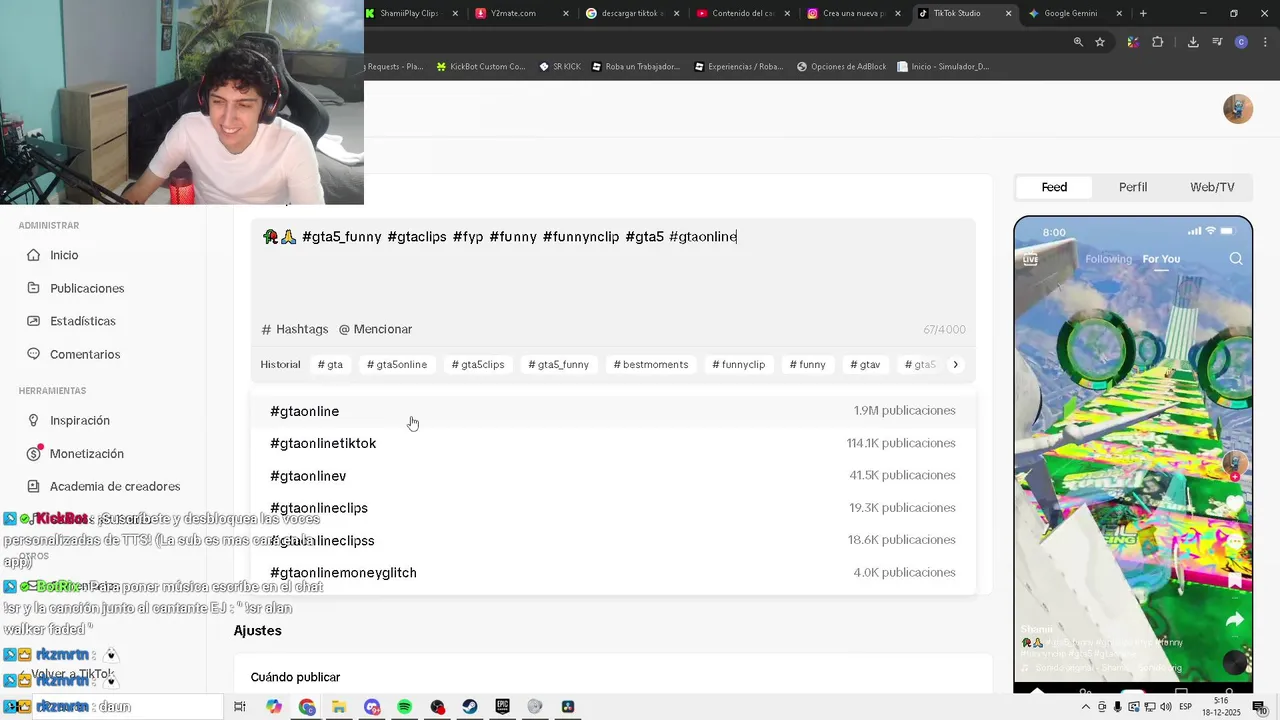
Task: Open File Explorer from the taskbar
Action: (x=339, y=707)
